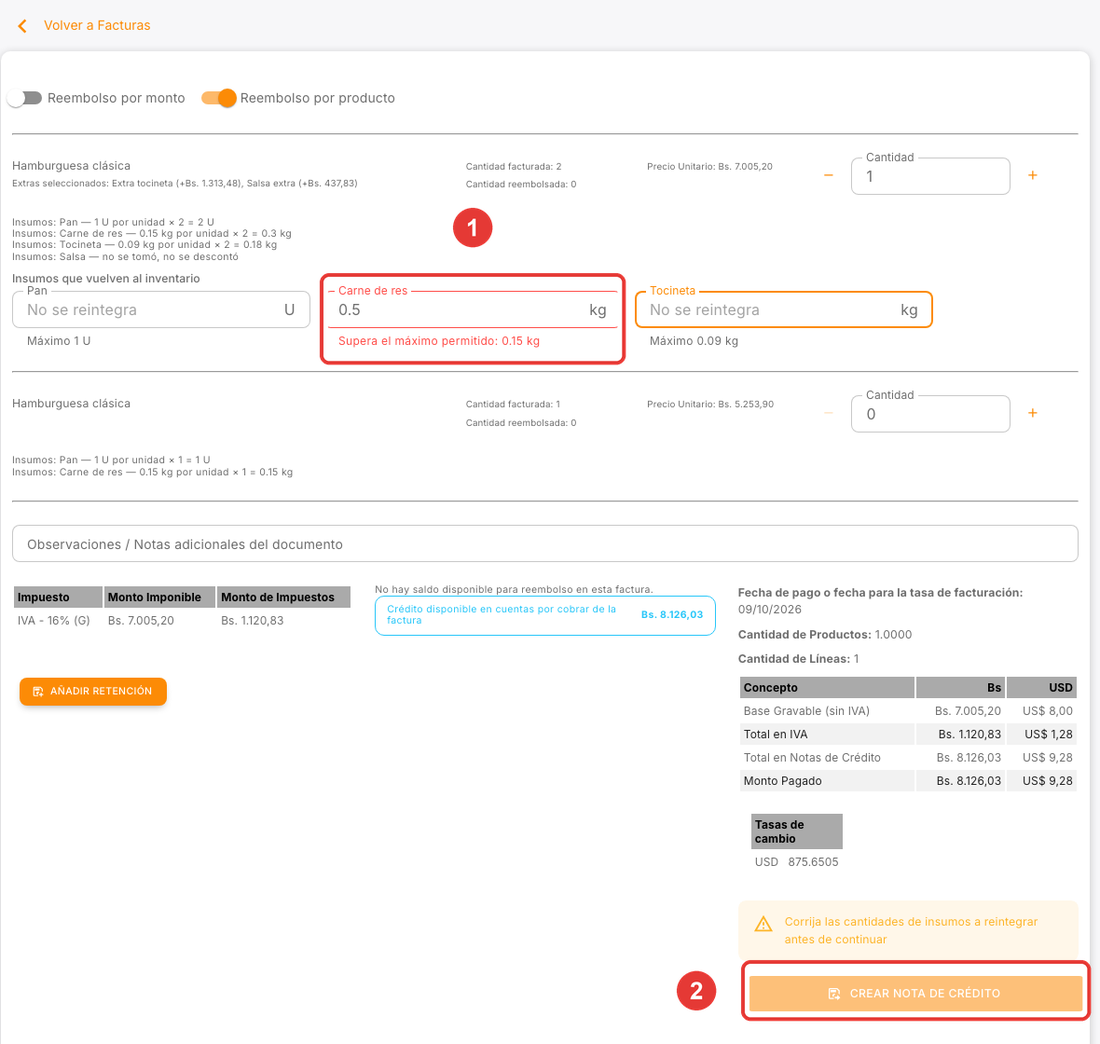Select the available credit box showing Bs. 8.126,03
1100x1044 pixels.
coord(545,615)
